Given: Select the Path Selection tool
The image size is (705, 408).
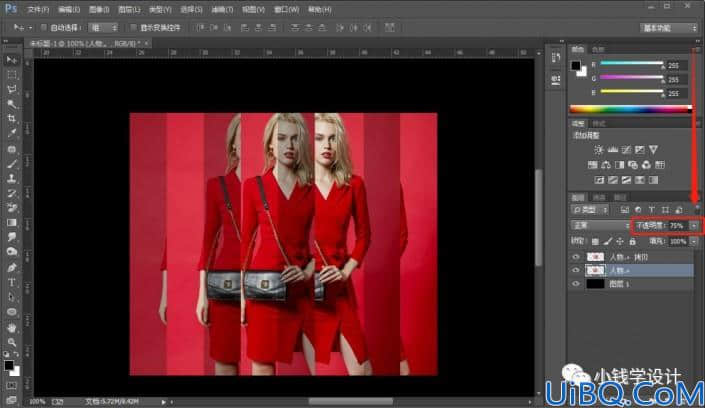Looking at the screenshot, I should pos(12,297).
